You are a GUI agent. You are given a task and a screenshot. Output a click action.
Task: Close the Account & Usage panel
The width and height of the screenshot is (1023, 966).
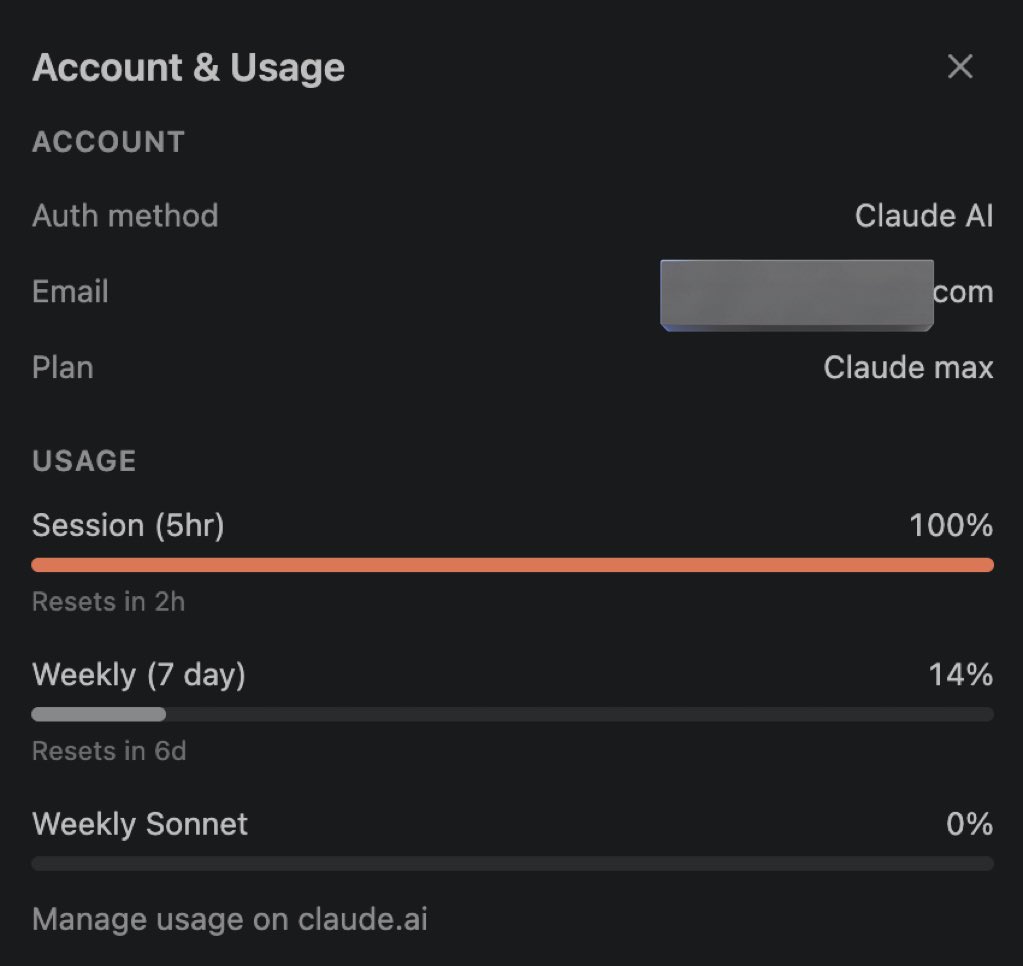960,67
